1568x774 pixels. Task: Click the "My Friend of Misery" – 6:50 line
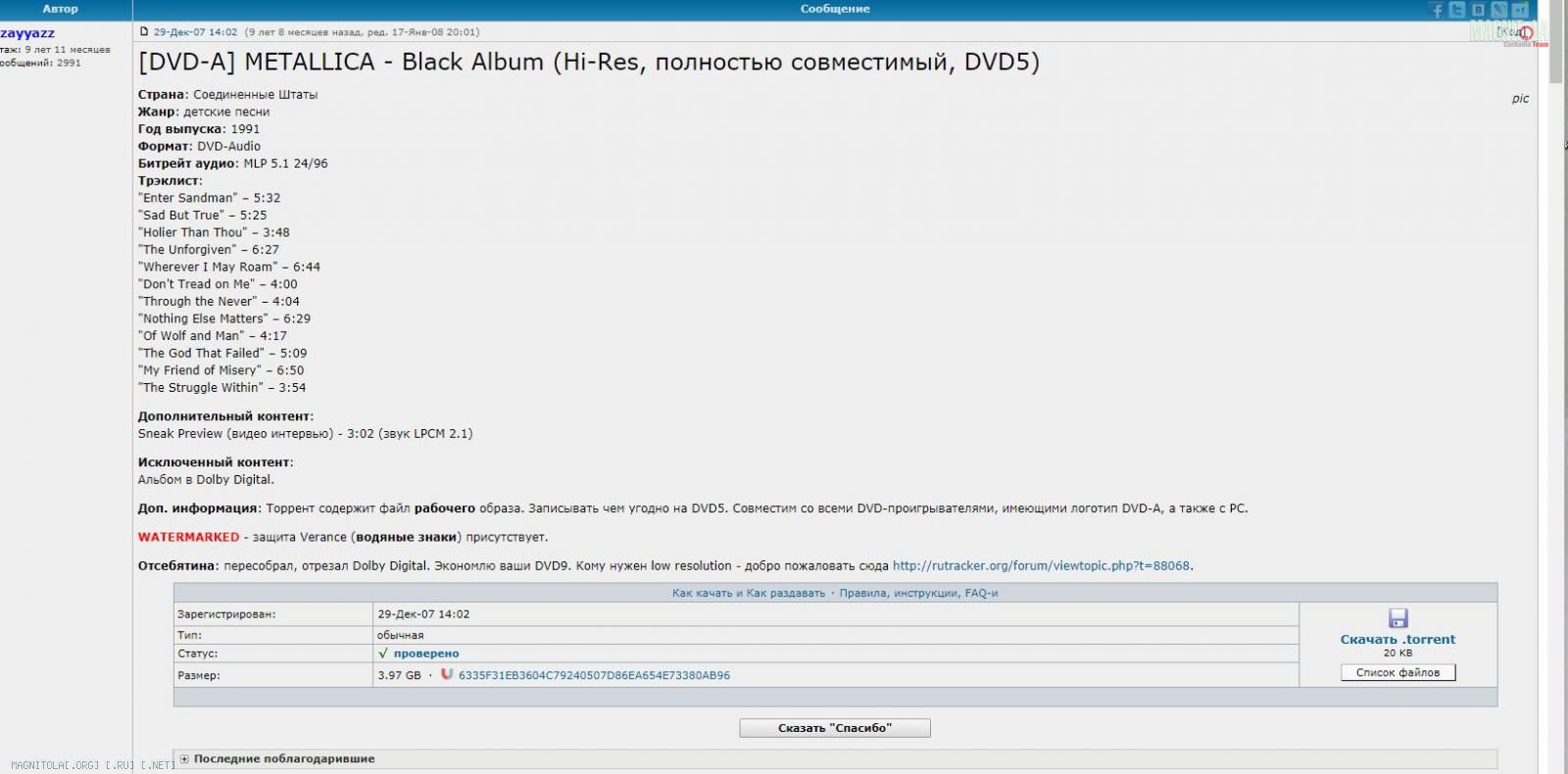pyautogui.click(x=221, y=370)
